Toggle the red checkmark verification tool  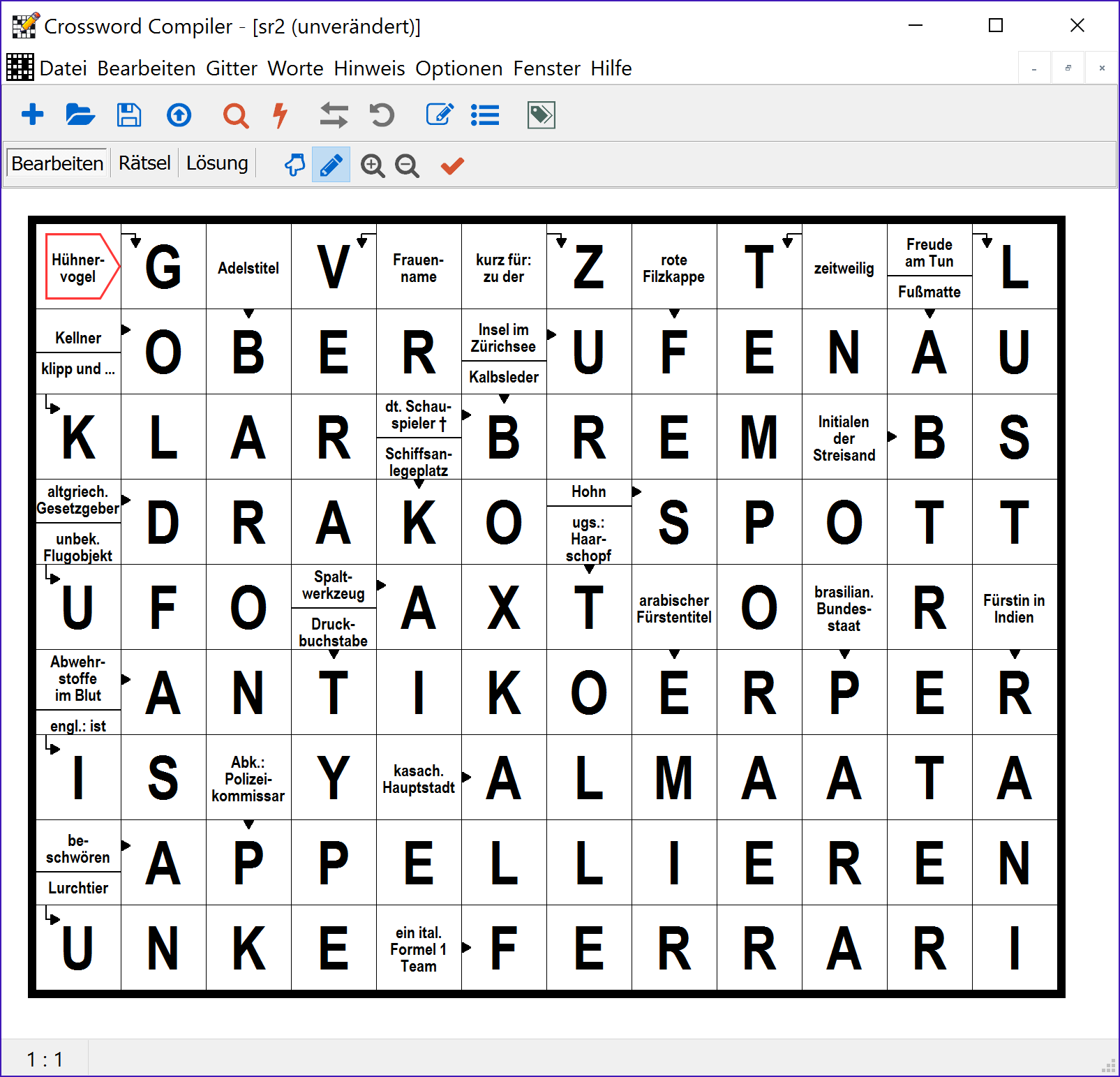click(451, 165)
